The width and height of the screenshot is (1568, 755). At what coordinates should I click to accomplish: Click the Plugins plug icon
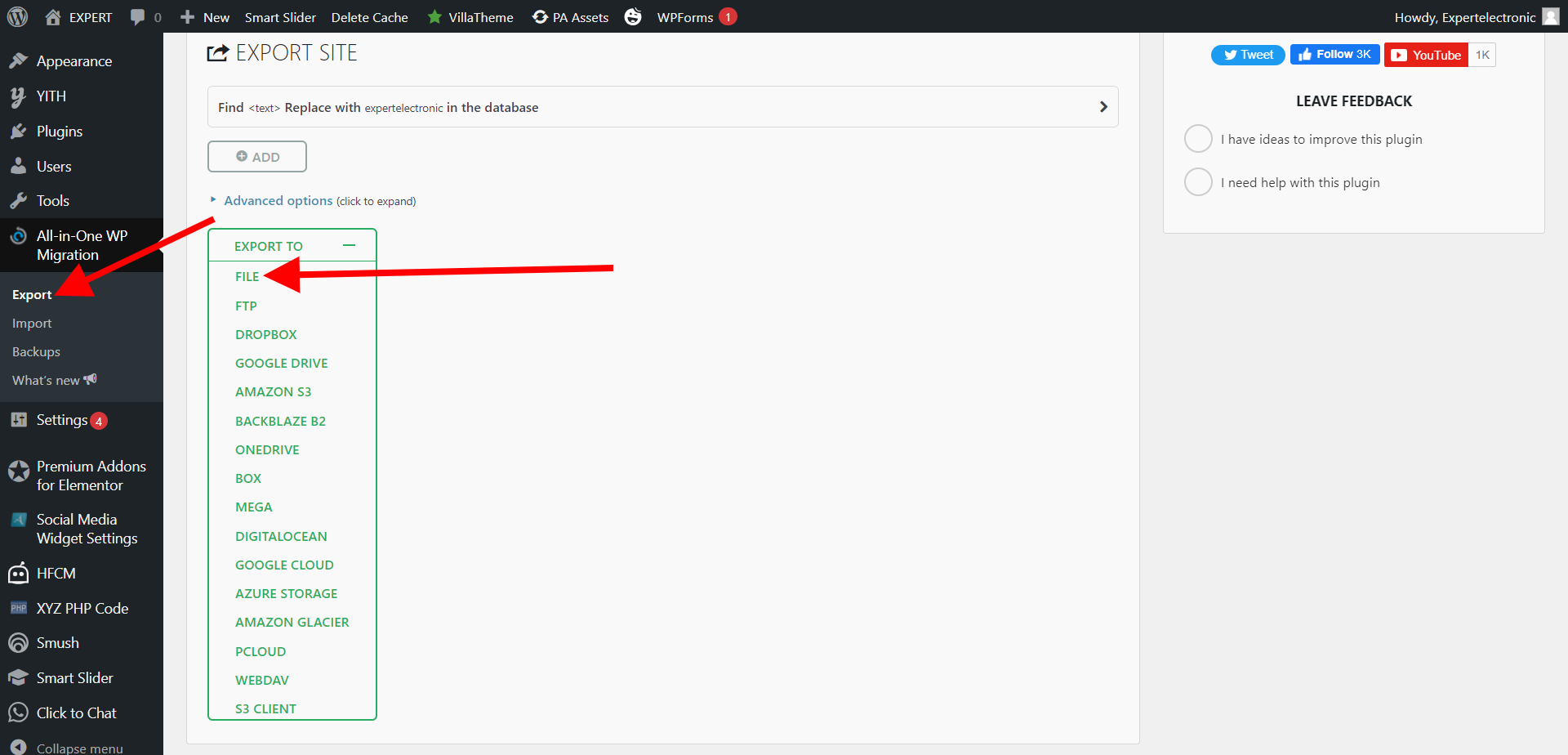18,132
